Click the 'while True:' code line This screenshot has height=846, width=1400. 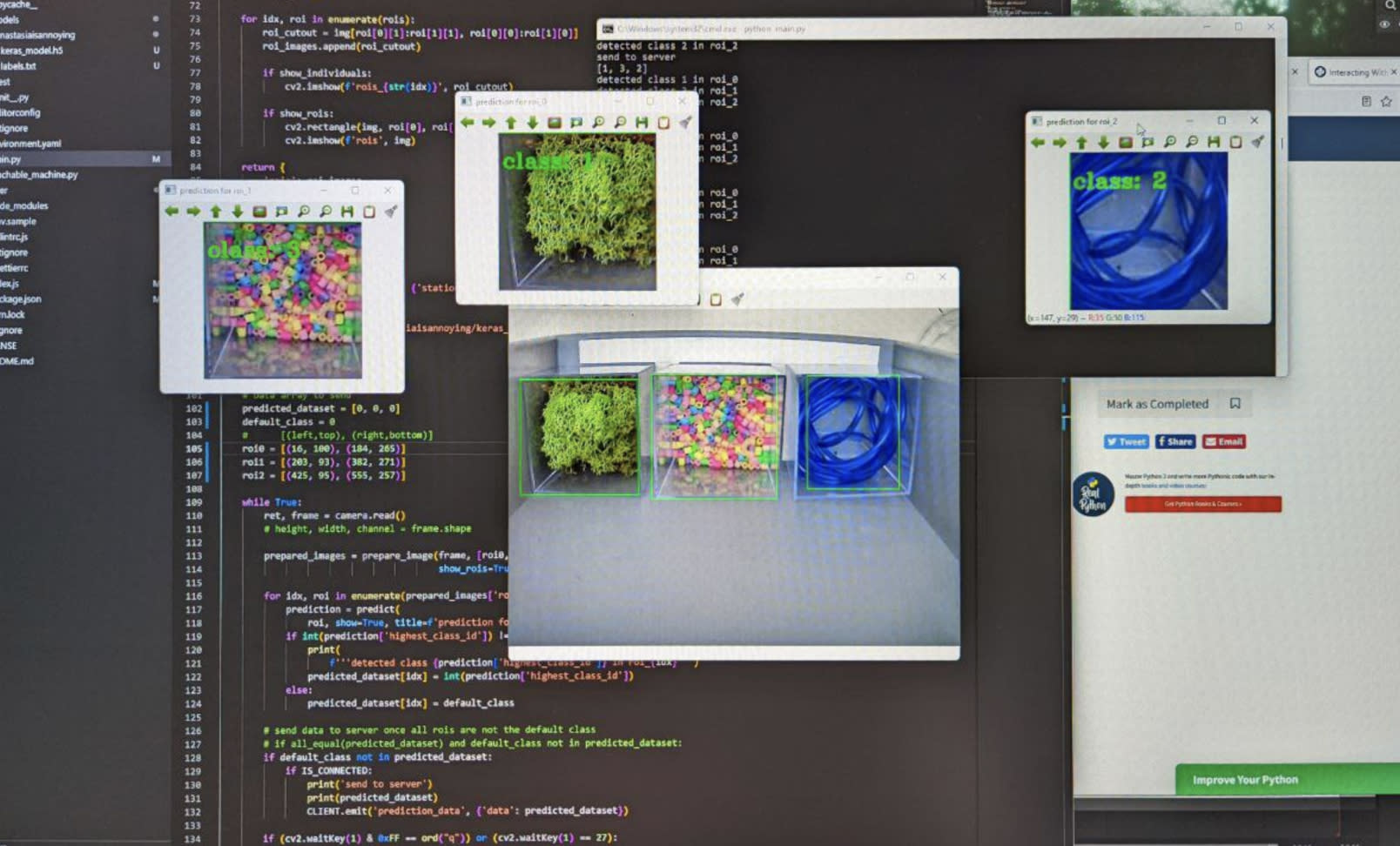272,502
